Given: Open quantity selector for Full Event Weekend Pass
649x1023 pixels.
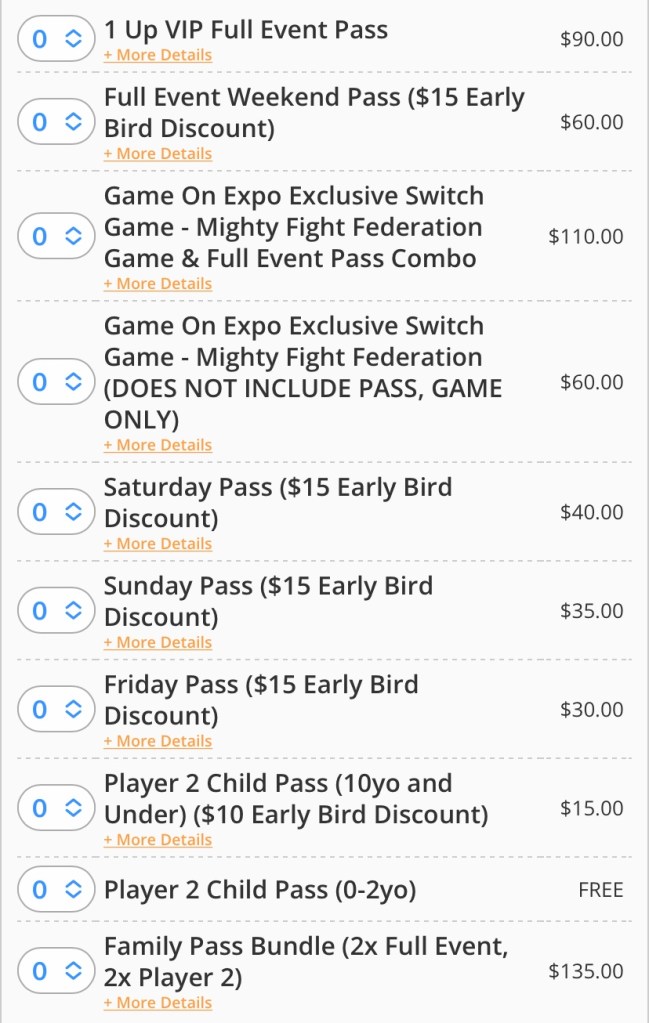Looking at the screenshot, I should point(54,122).
